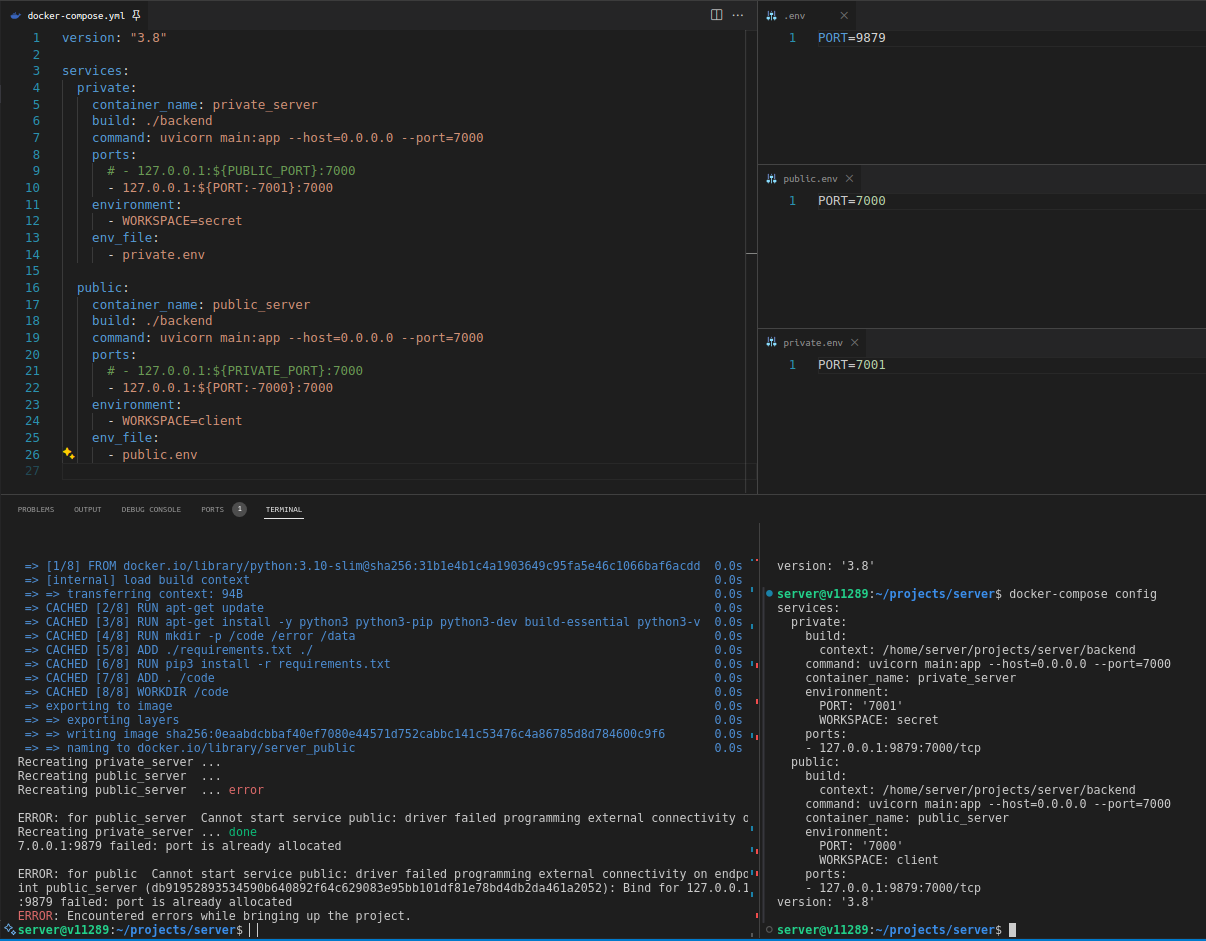Click the Copilot sparkle icon on line 26
Viewport: 1206px width, 941px height.
68,454
